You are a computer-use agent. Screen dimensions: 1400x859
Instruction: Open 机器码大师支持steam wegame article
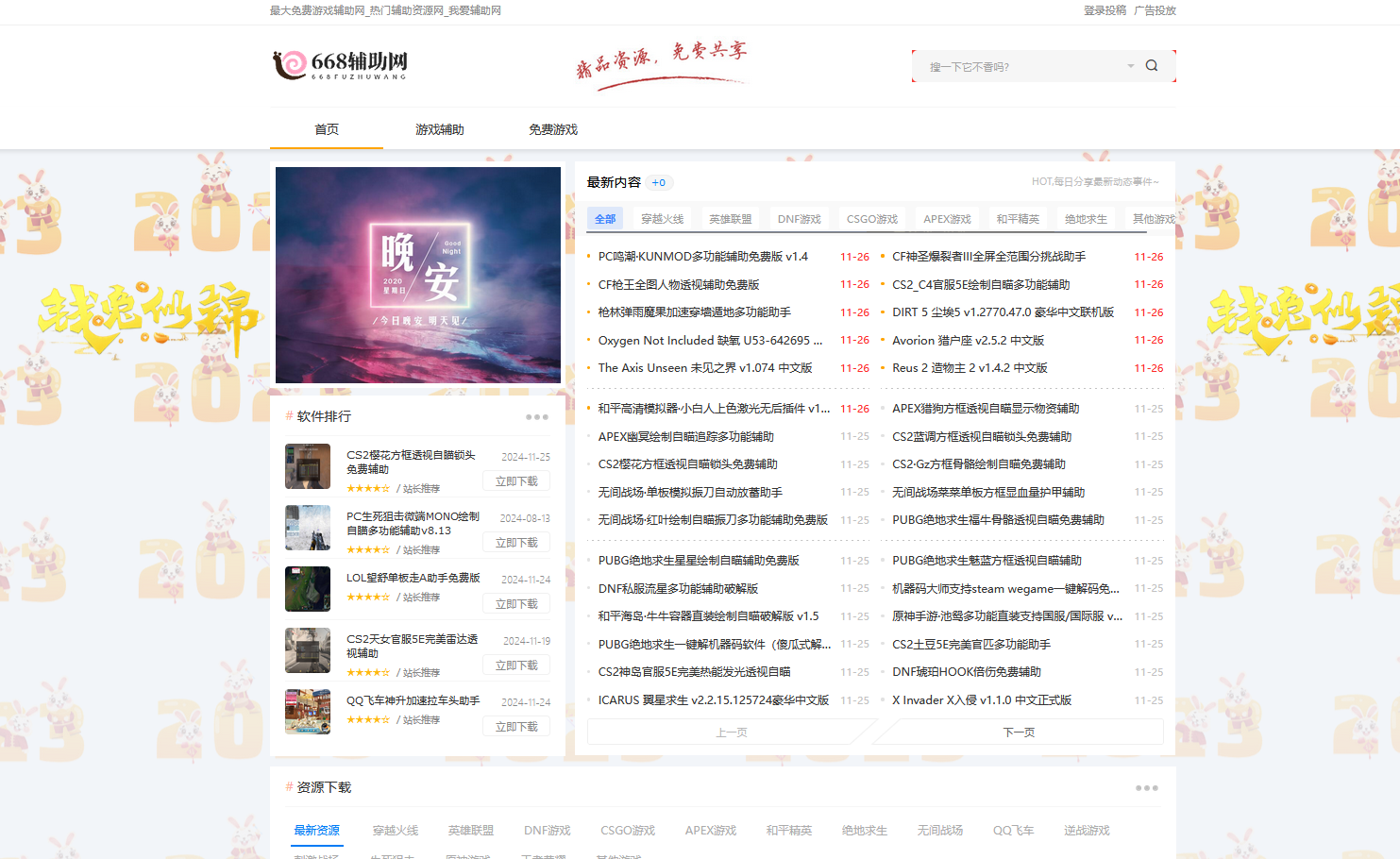click(1005, 589)
